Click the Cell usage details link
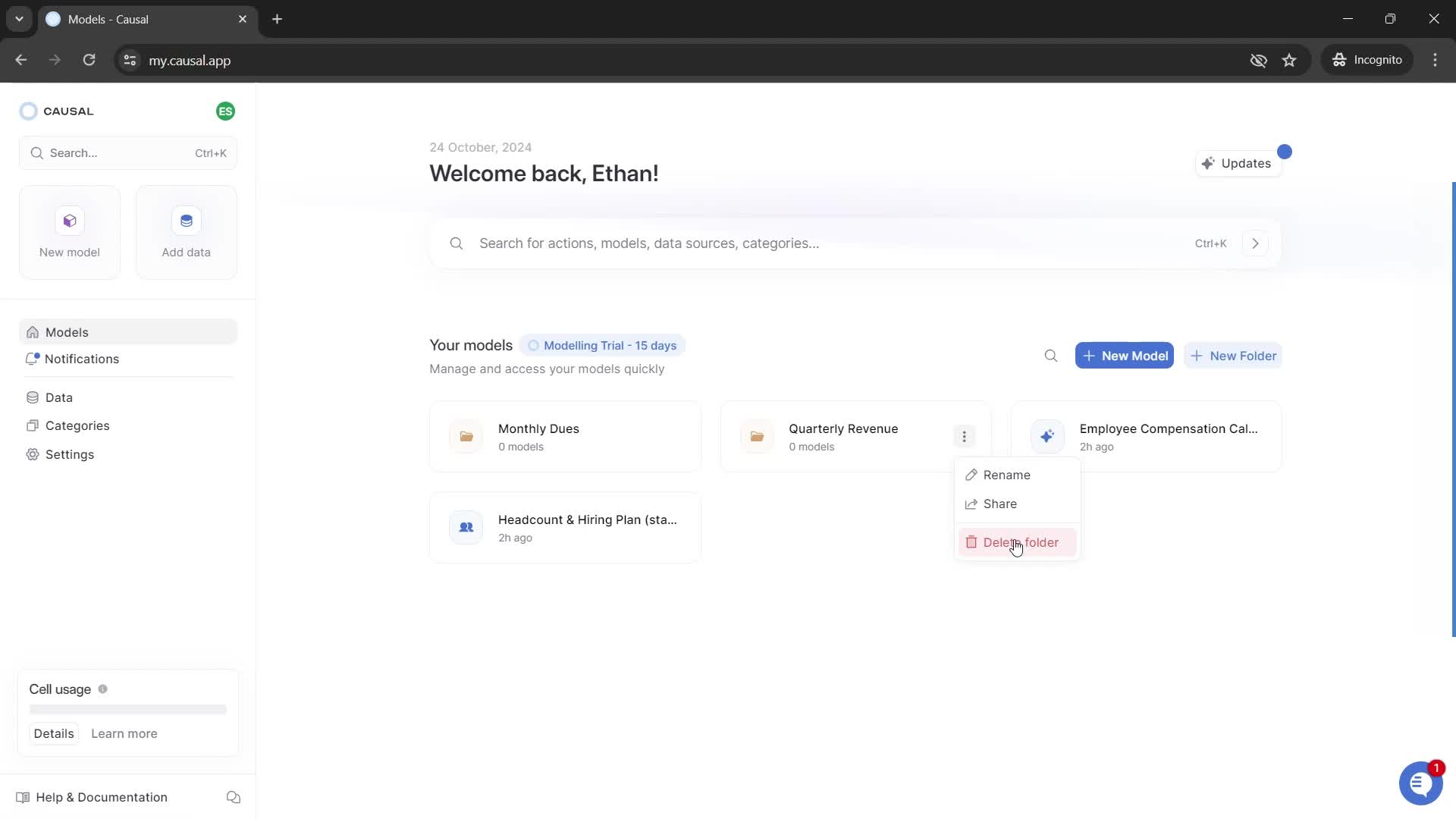The image size is (1456, 819). 54,733
